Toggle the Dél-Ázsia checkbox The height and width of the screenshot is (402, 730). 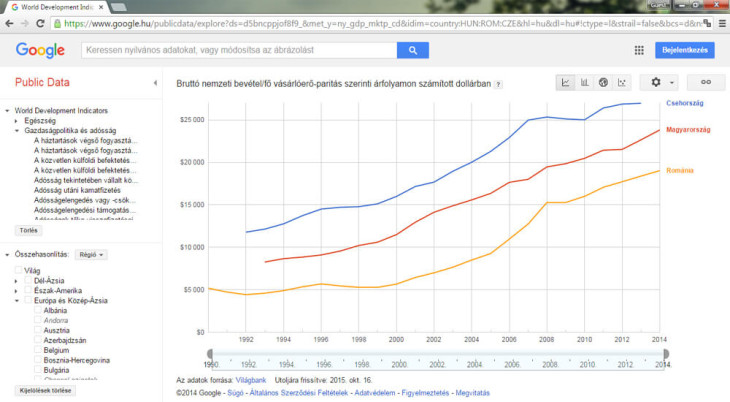[x=28, y=280]
